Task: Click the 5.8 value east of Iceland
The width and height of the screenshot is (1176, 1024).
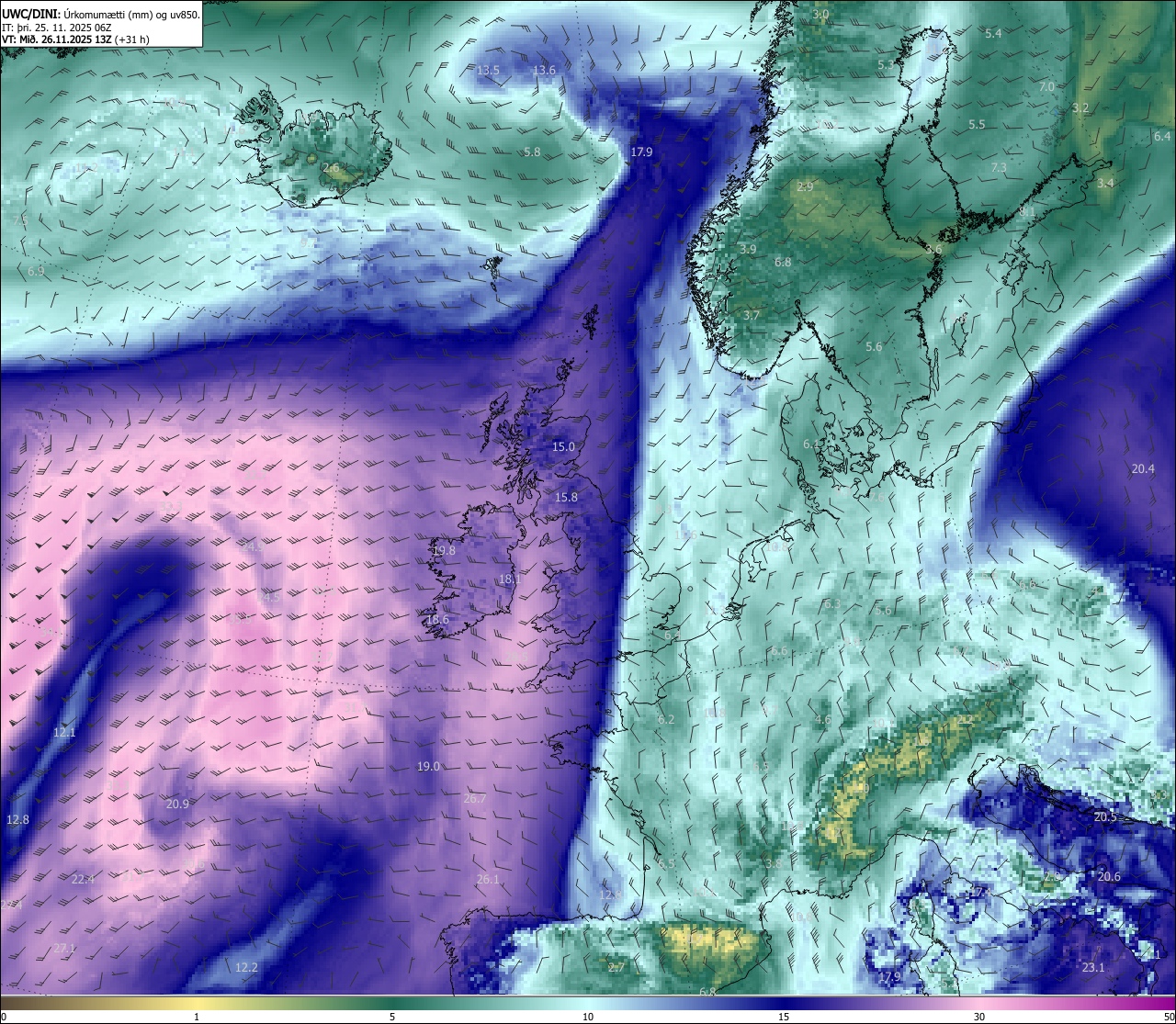Action: coord(532,152)
